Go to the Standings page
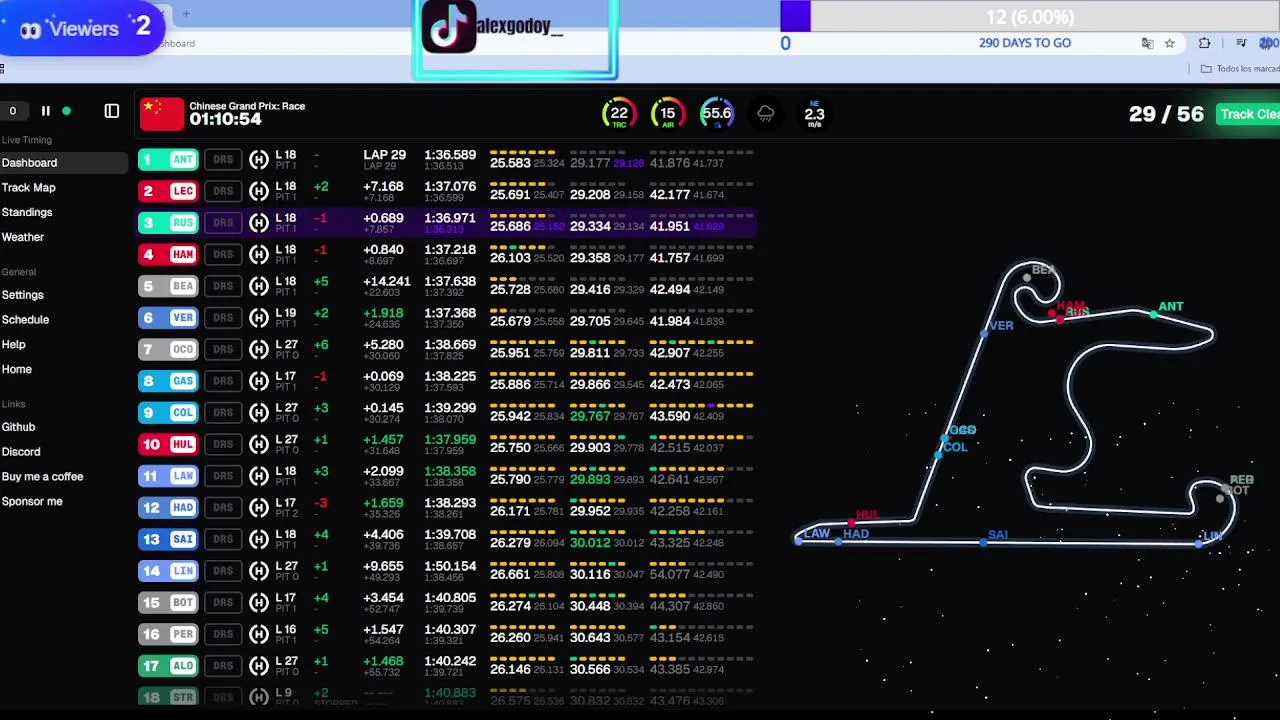 [x=27, y=212]
